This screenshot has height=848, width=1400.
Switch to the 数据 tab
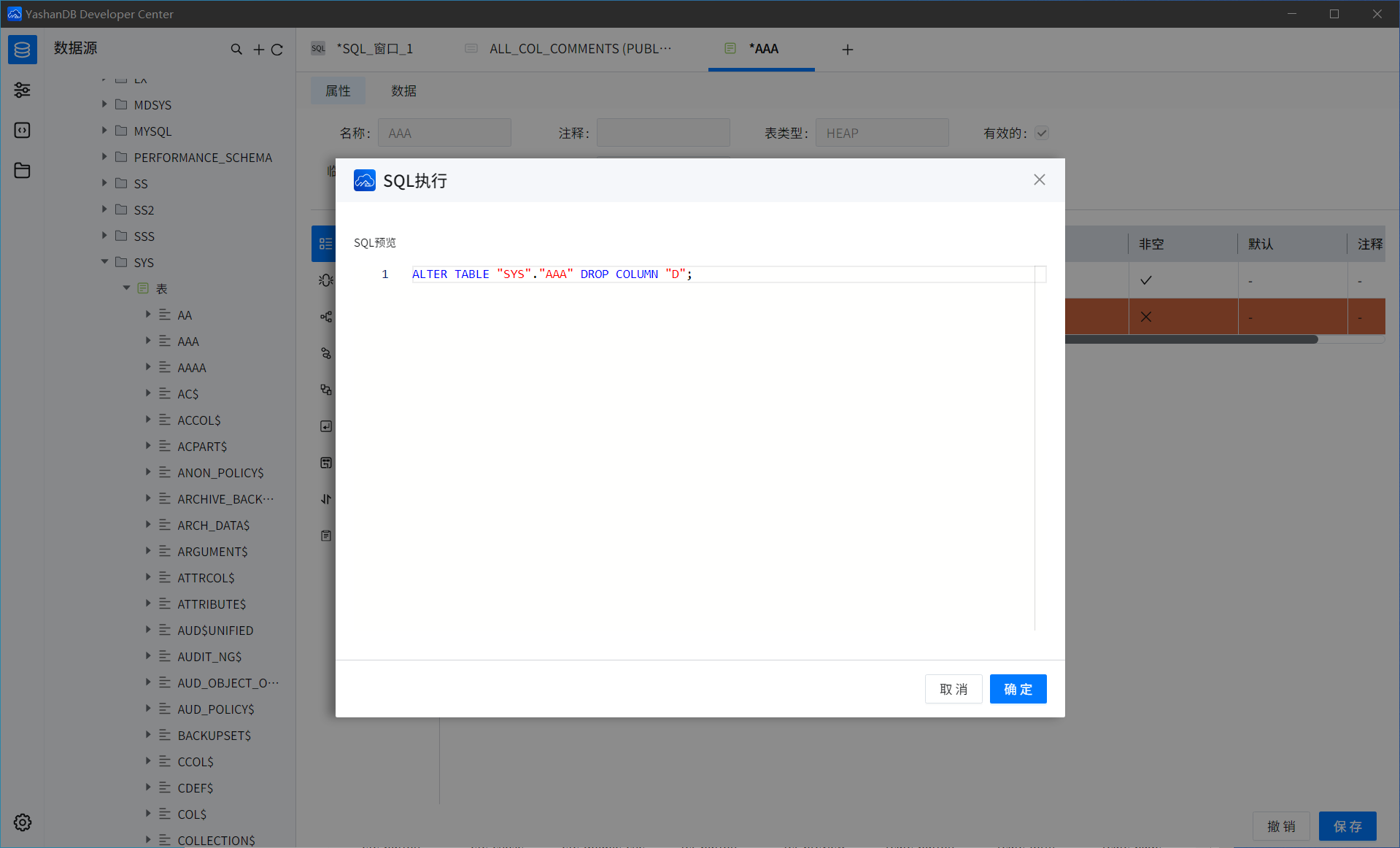[403, 90]
